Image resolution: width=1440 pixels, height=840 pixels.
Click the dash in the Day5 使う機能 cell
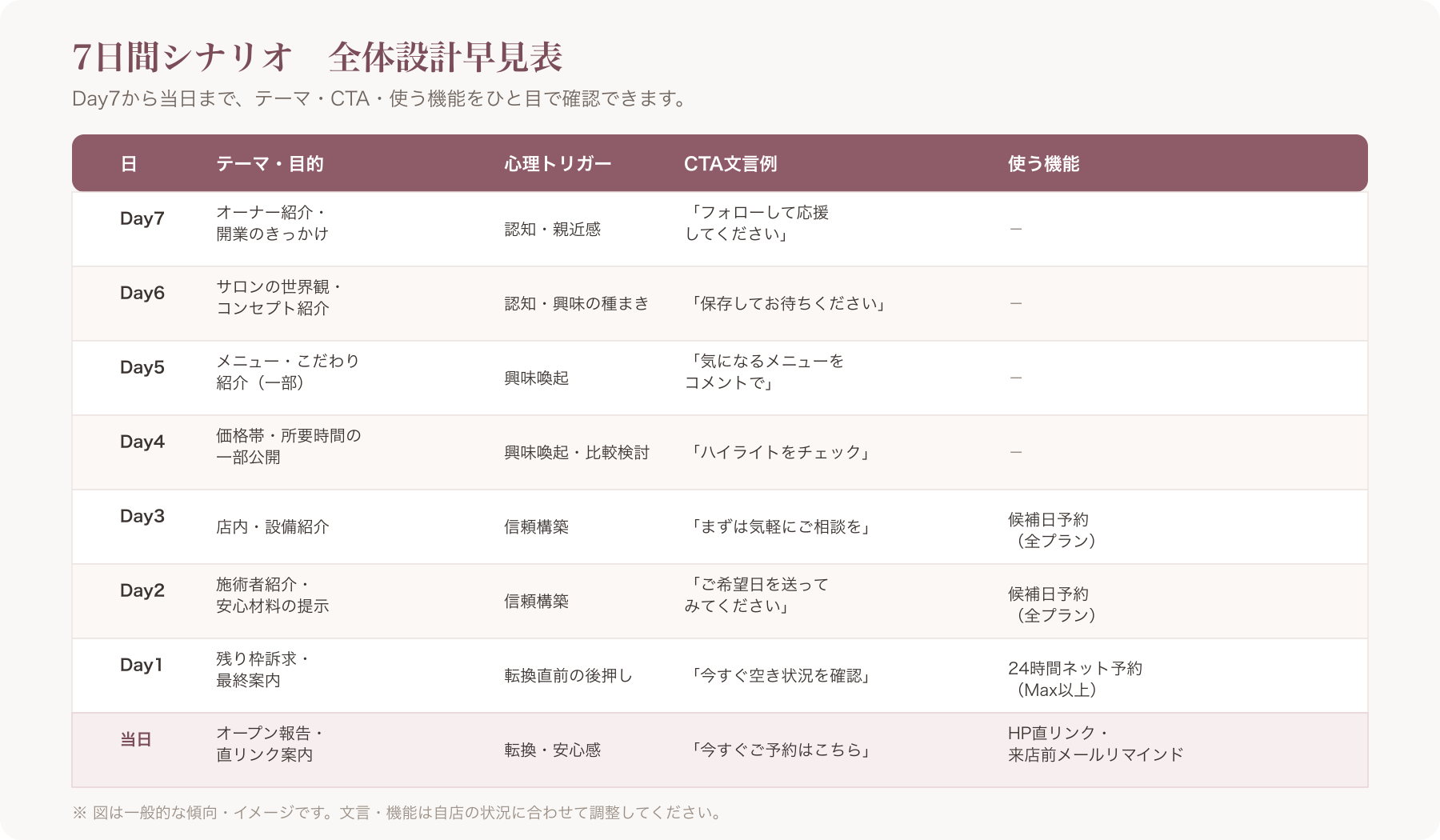[x=1015, y=377]
